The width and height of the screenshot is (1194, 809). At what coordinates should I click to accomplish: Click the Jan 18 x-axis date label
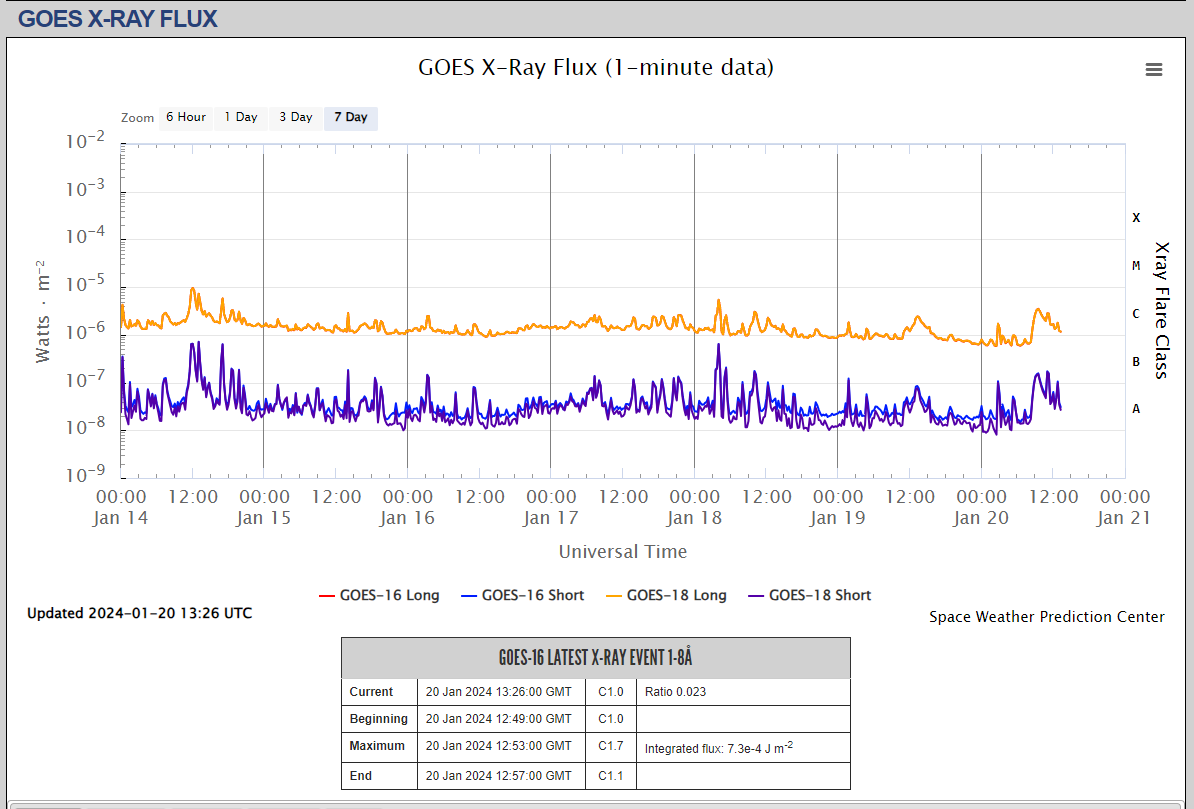pos(694,518)
